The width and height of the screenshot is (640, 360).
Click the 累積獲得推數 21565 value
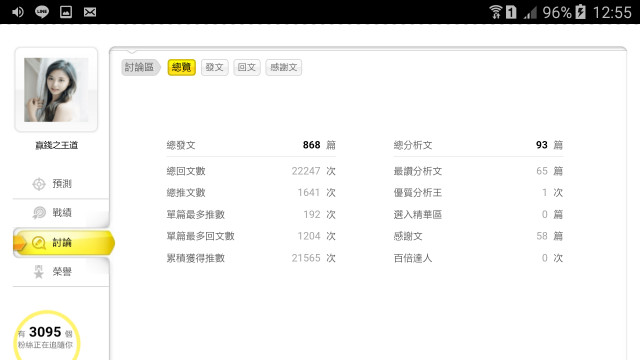point(306,258)
